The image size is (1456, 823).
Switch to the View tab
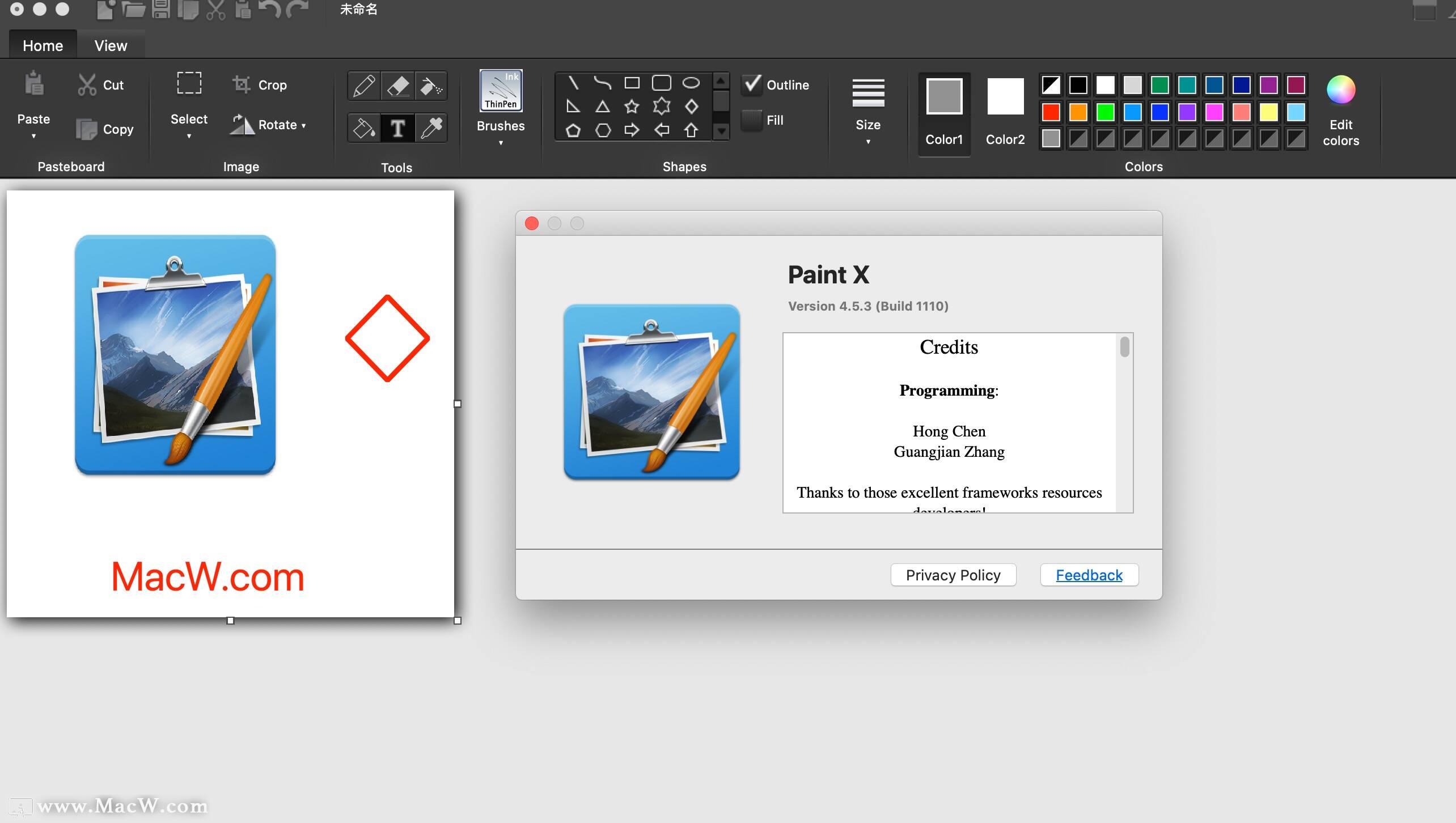110,45
